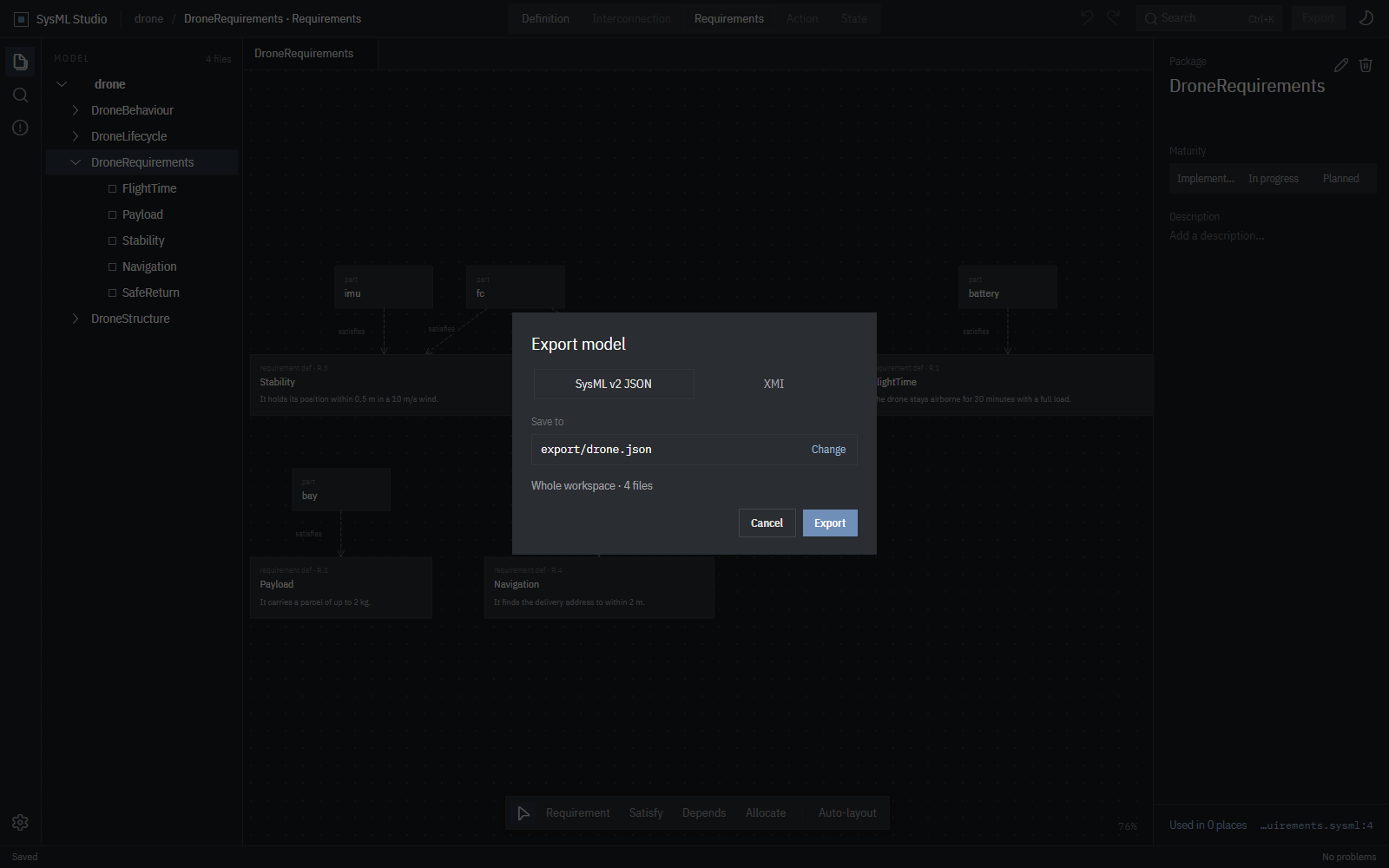Select the pointer tool in bottom toolbar
The height and width of the screenshot is (868, 1389).
click(x=523, y=813)
